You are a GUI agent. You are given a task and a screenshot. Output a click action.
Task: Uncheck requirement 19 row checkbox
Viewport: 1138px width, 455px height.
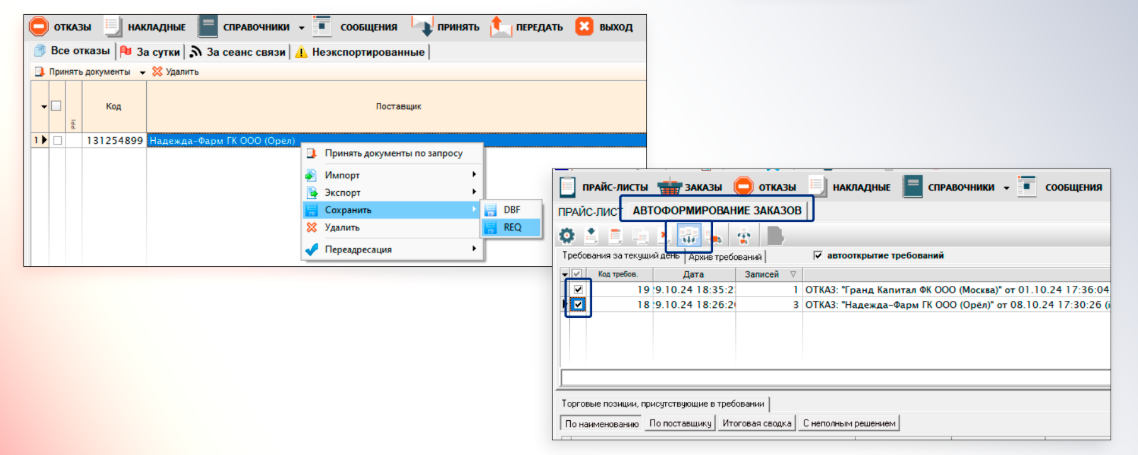point(578,289)
